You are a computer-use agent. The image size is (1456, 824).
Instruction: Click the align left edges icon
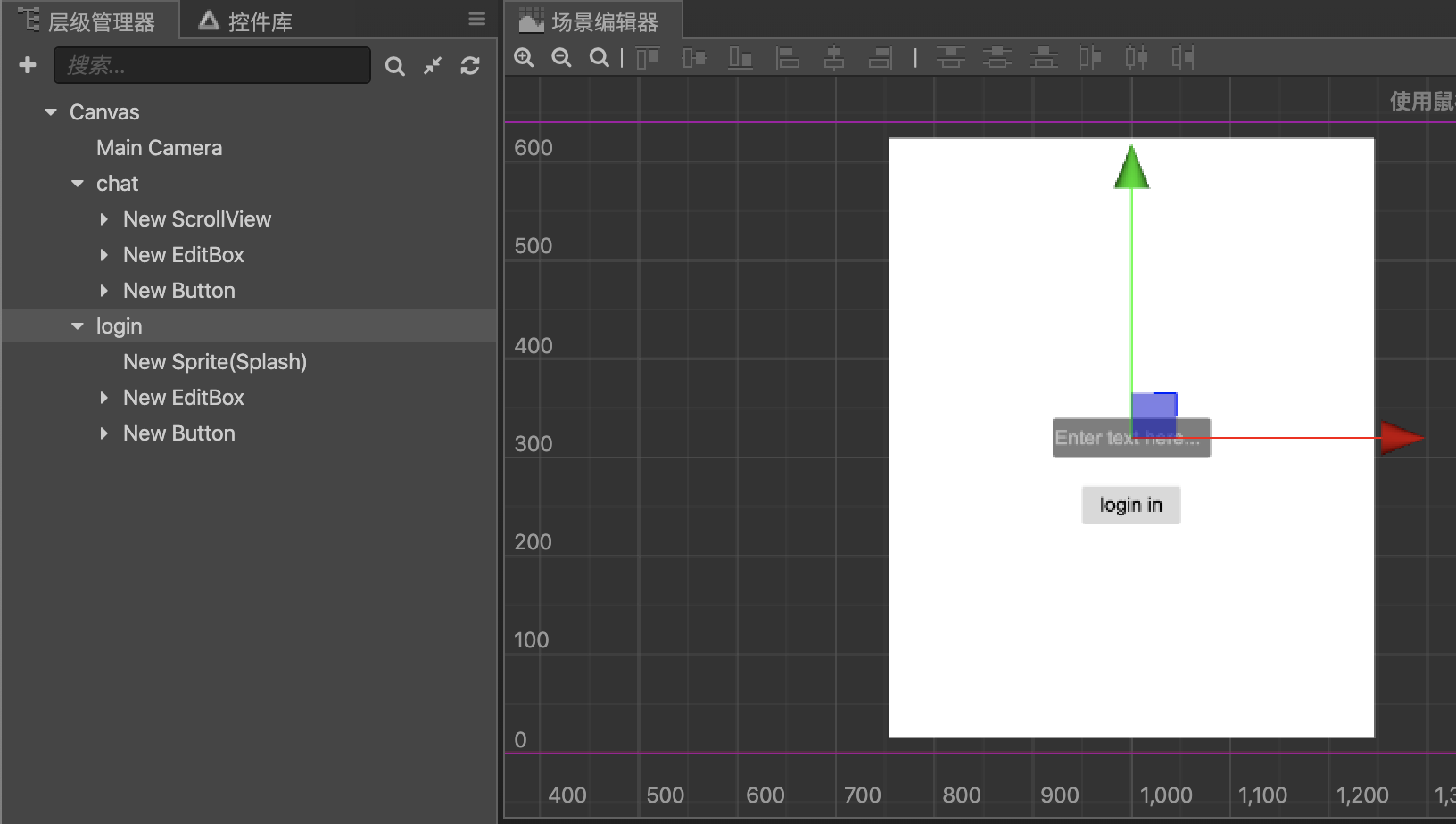pyautogui.click(x=786, y=57)
